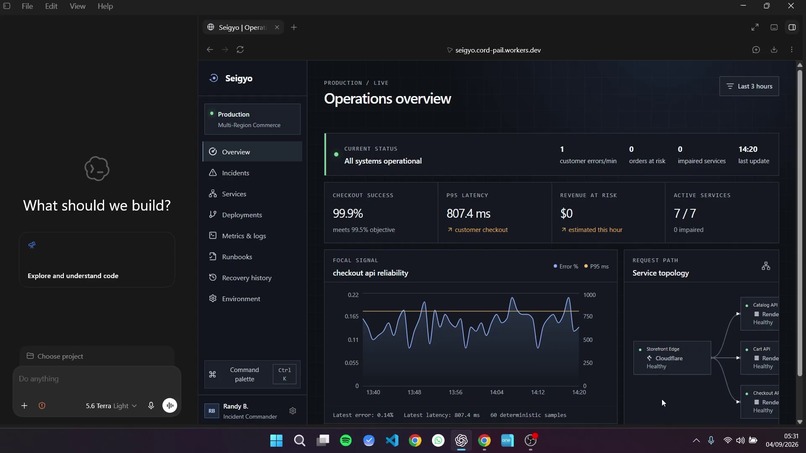Screen dimensions: 806x453
Task: Click the Service topology icon in Request Path
Action: 766,266
